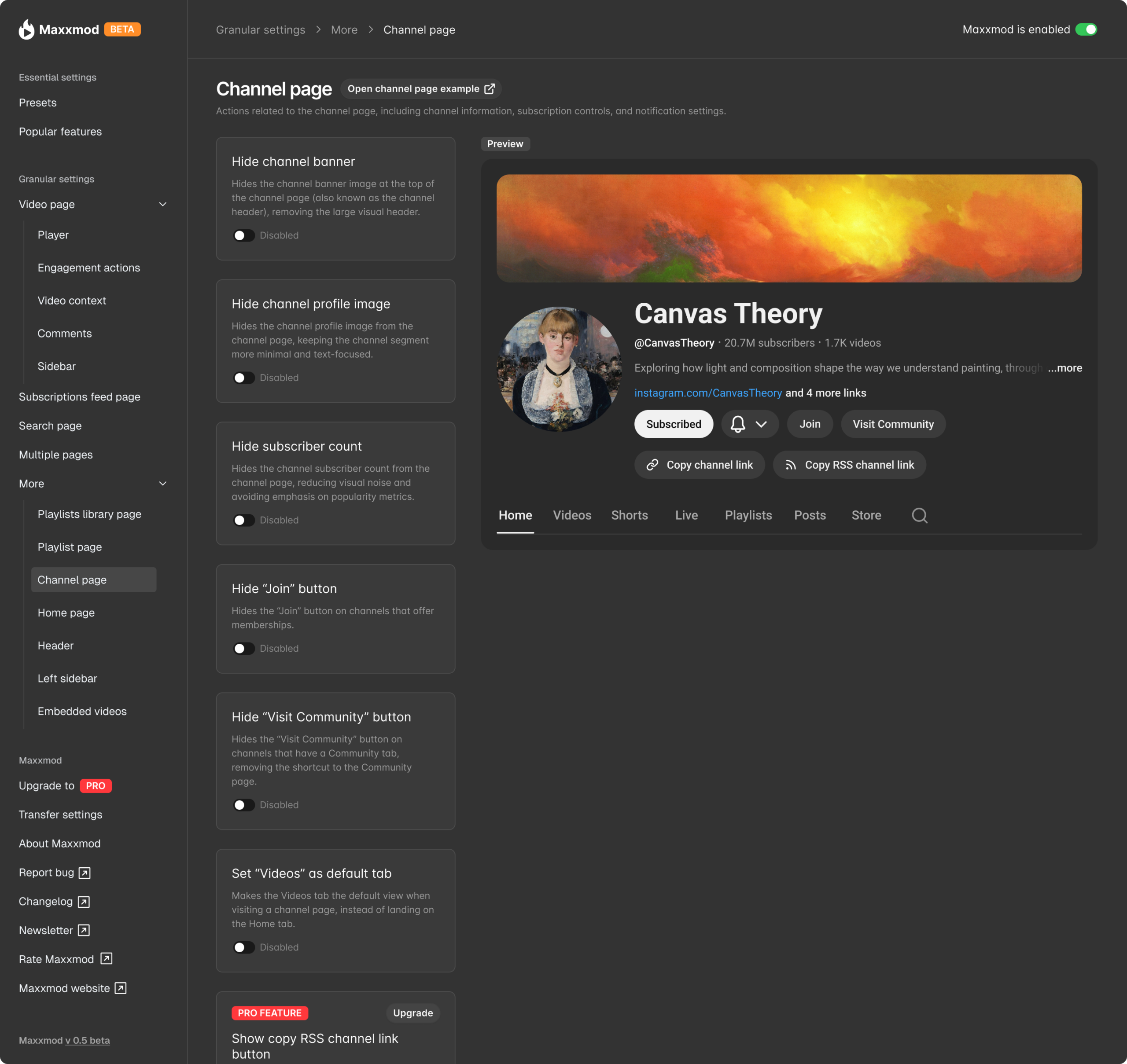Image resolution: width=1127 pixels, height=1064 pixels.
Task: Open the notification bell dropdown chevron
Action: click(761, 424)
